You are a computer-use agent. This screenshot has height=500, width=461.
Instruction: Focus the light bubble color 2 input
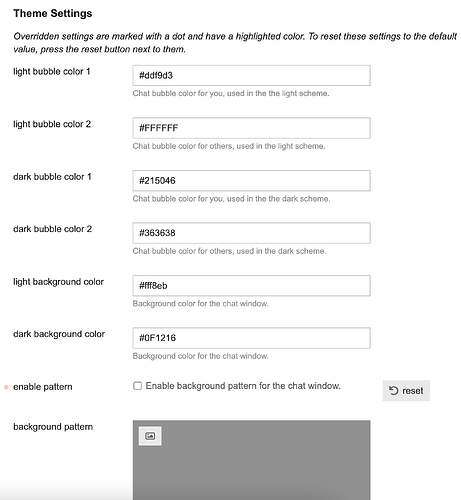click(x=251, y=128)
